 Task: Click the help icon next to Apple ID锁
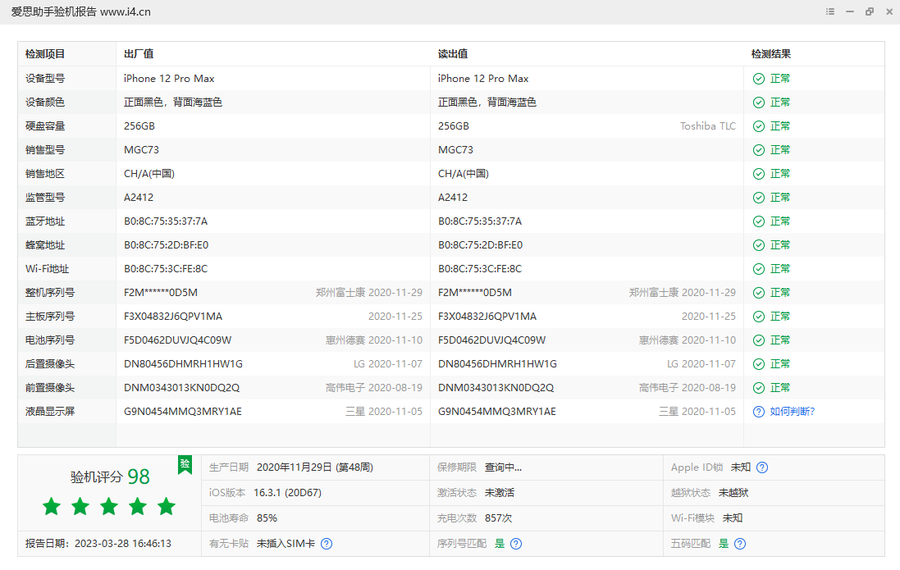(x=762, y=468)
